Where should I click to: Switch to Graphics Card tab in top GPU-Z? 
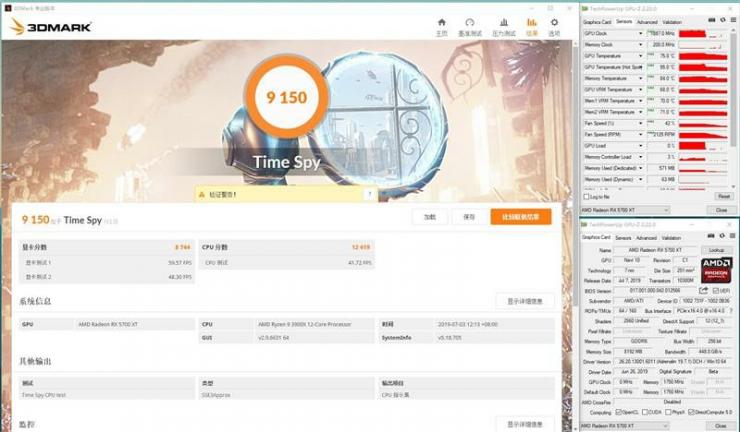click(x=597, y=22)
